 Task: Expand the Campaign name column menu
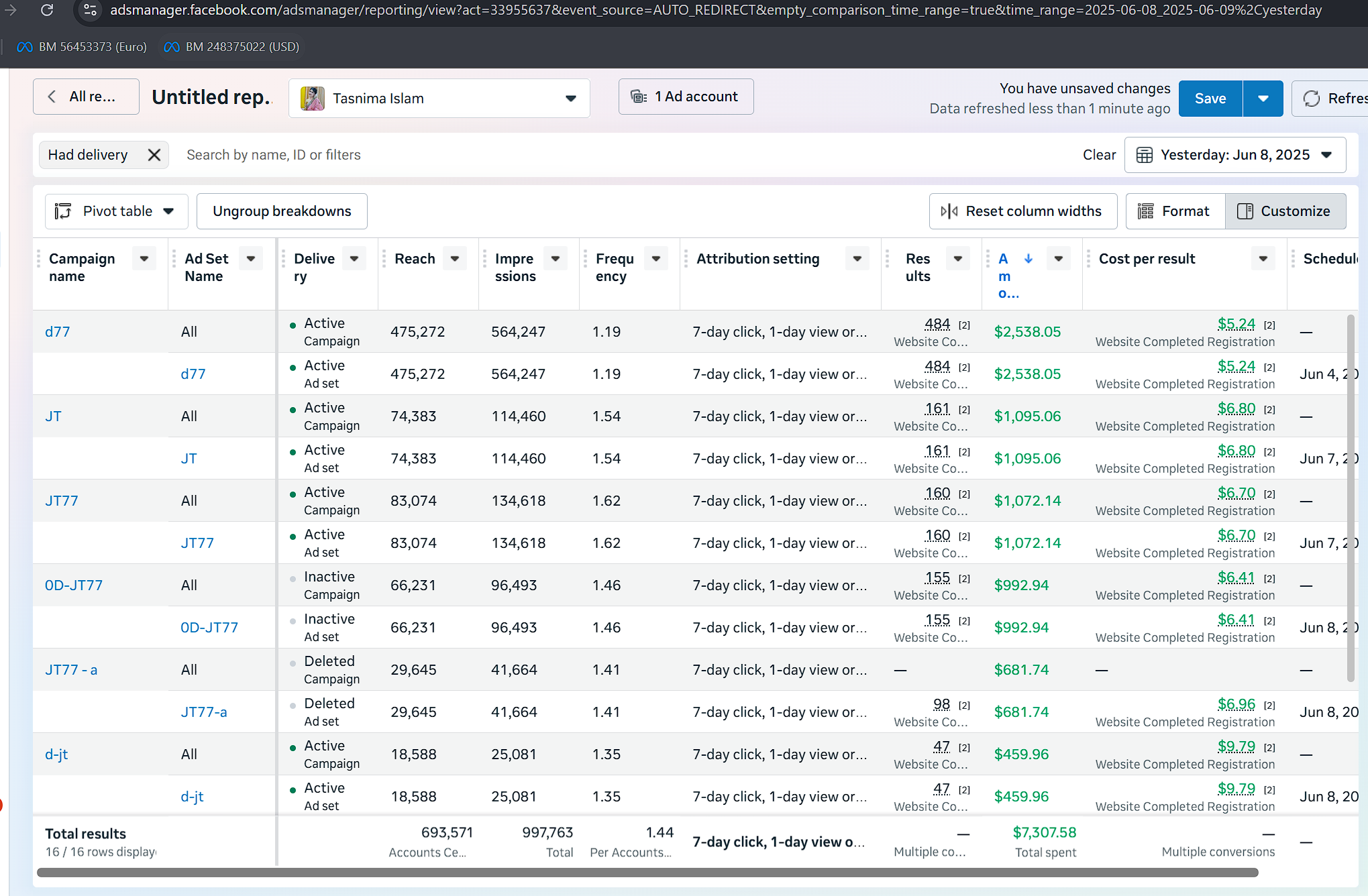point(144,259)
